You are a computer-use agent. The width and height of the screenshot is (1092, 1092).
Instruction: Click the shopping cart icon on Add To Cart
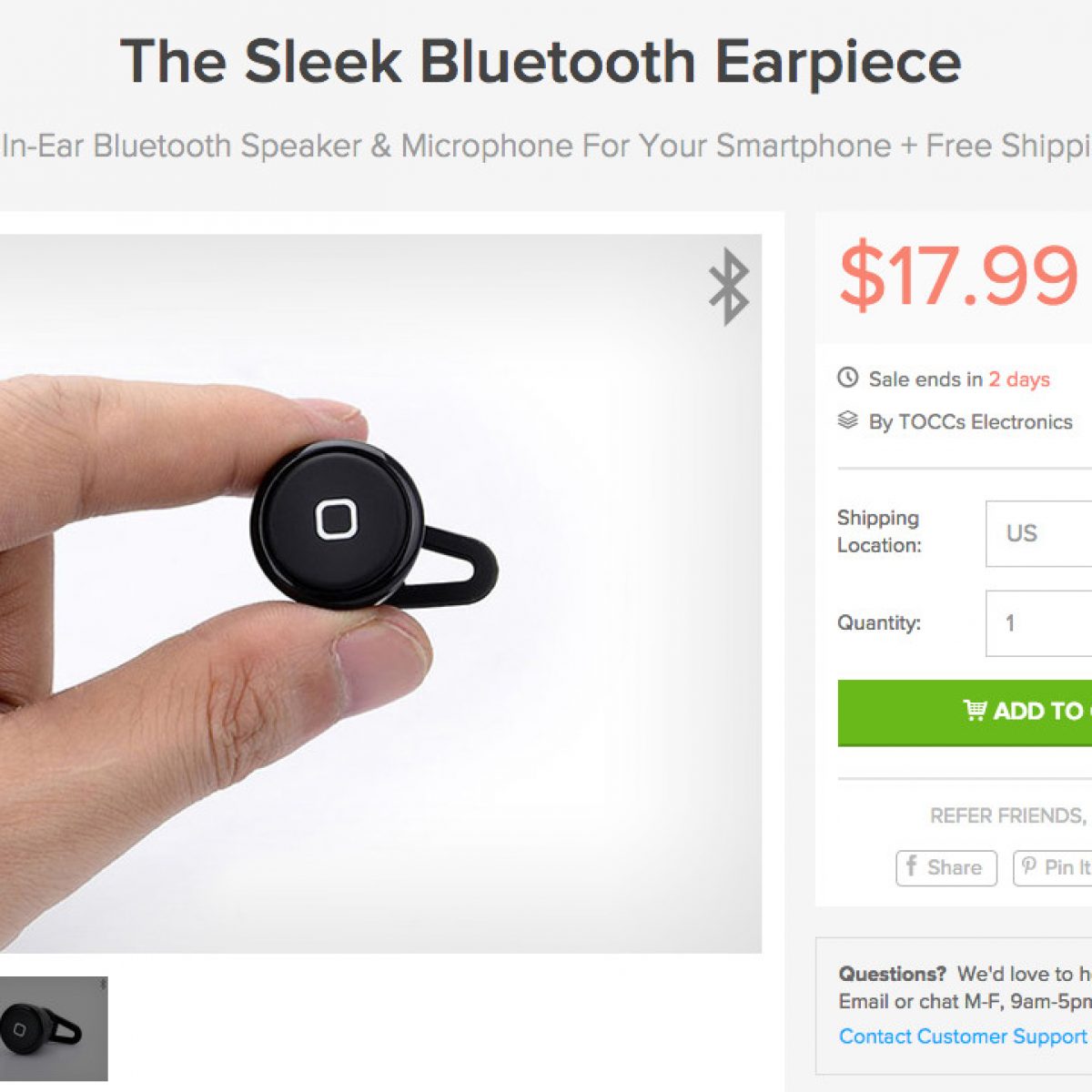pyautogui.click(x=975, y=710)
